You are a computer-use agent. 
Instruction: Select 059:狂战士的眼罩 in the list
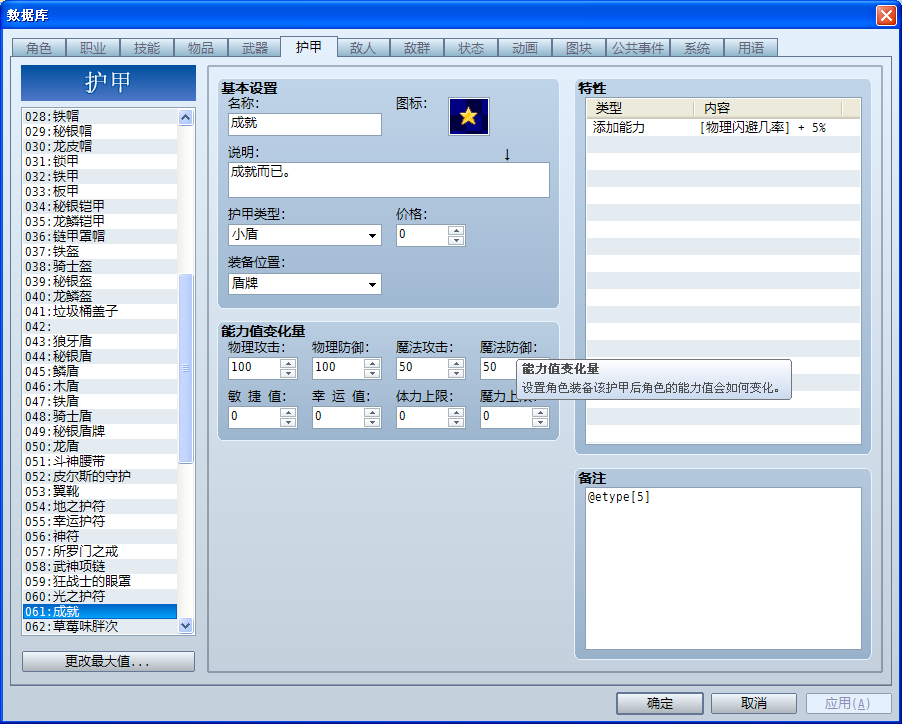100,581
